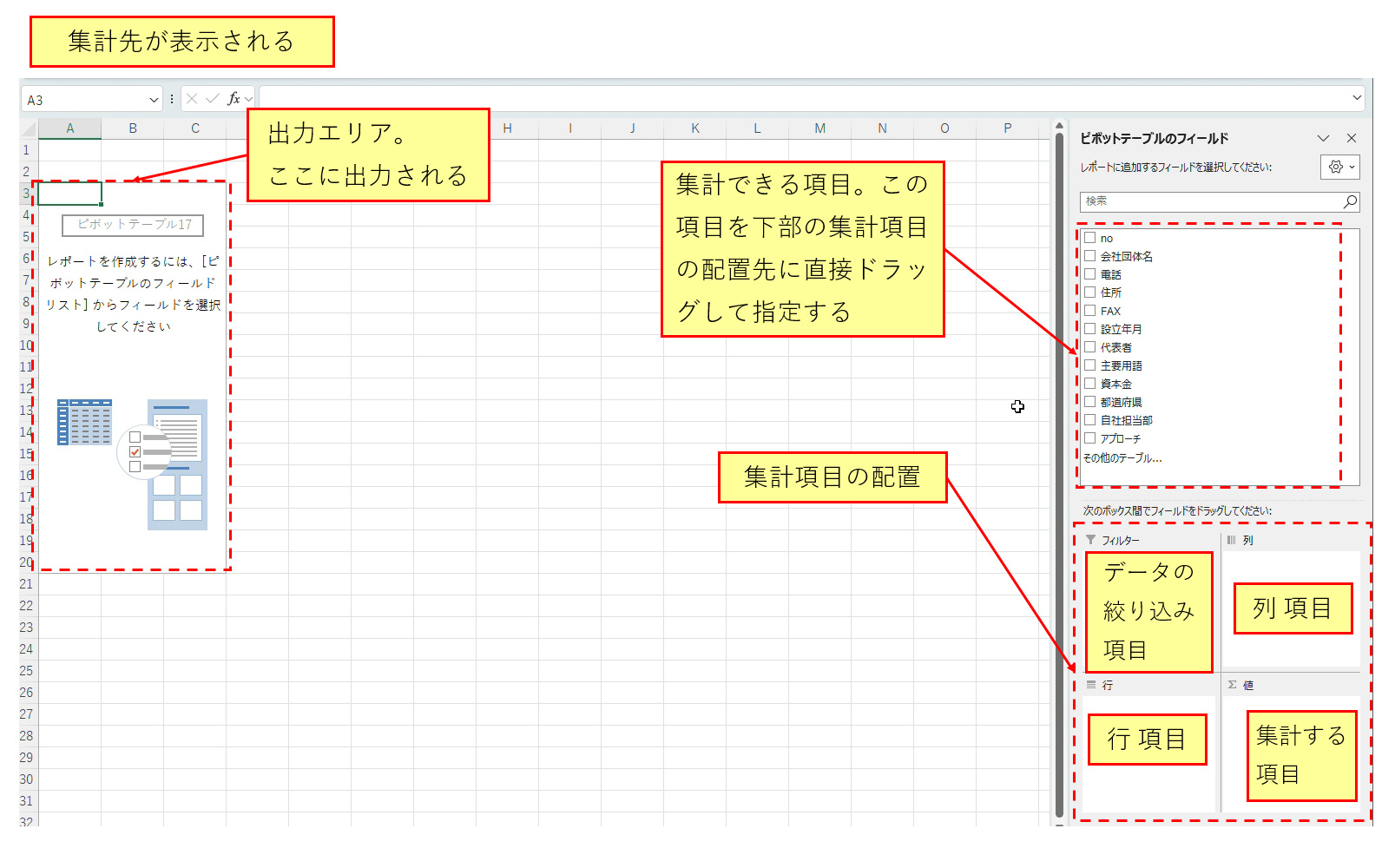This screenshot has height=868, width=1395.
Task: Click the Select All triangle at grid corner
Action: pyautogui.click(x=29, y=128)
